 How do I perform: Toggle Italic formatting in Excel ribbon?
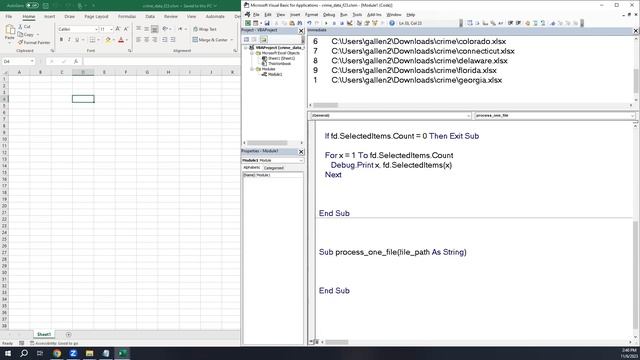point(69,40)
